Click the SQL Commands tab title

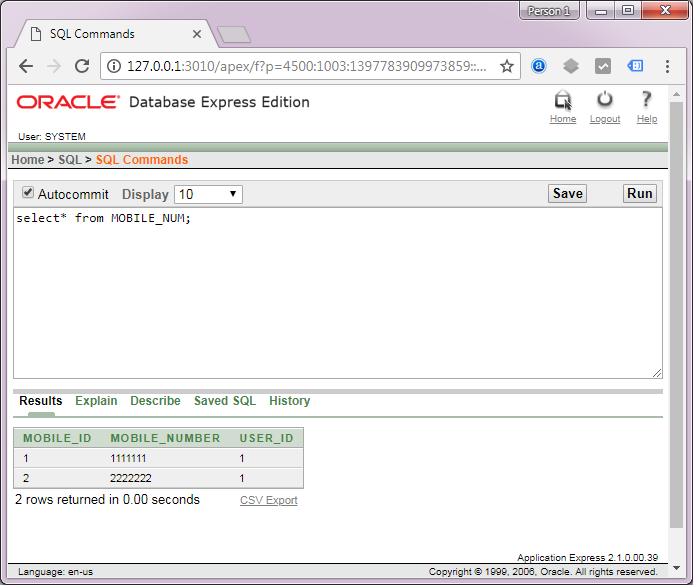pyautogui.click(x=92, y=34)
